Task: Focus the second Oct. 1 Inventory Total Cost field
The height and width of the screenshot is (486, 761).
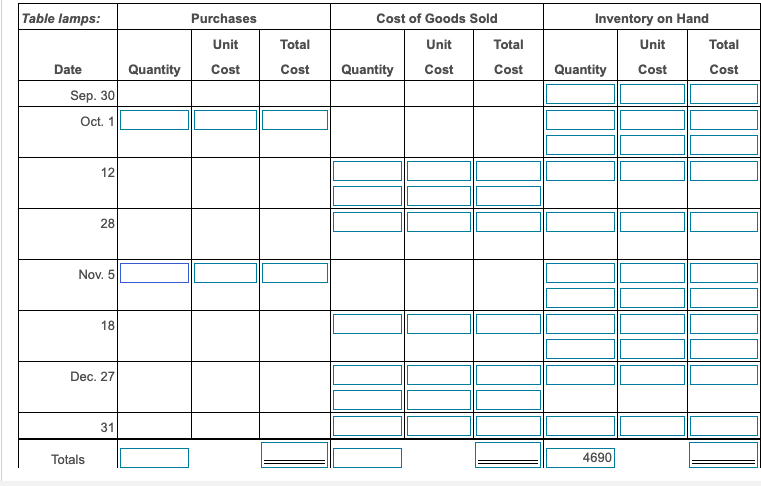Action: click(724, 145)
